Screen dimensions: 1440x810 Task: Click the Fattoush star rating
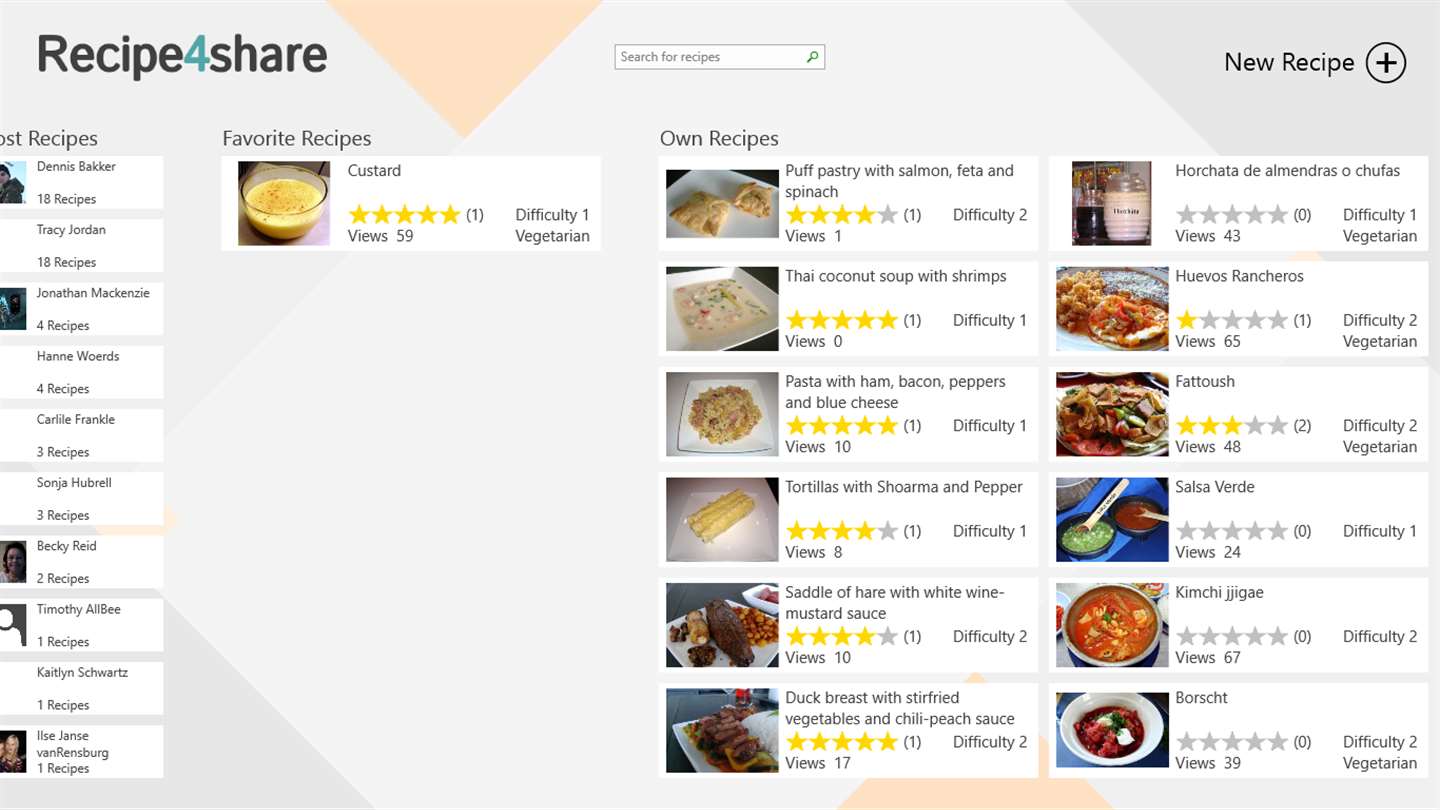click(1232, 425)
